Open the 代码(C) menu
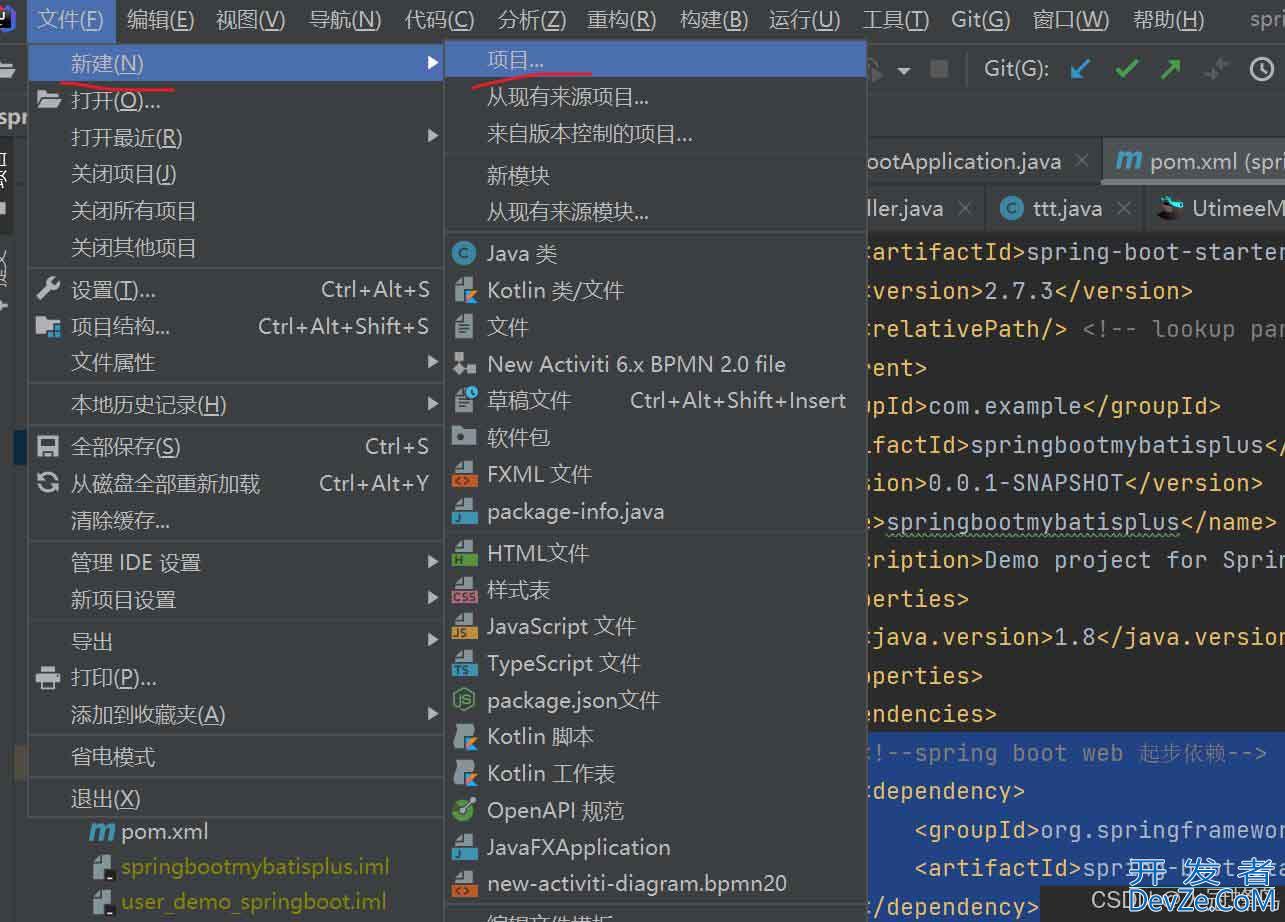This screenshot has width=1285, height=922. tap(440, 19)
